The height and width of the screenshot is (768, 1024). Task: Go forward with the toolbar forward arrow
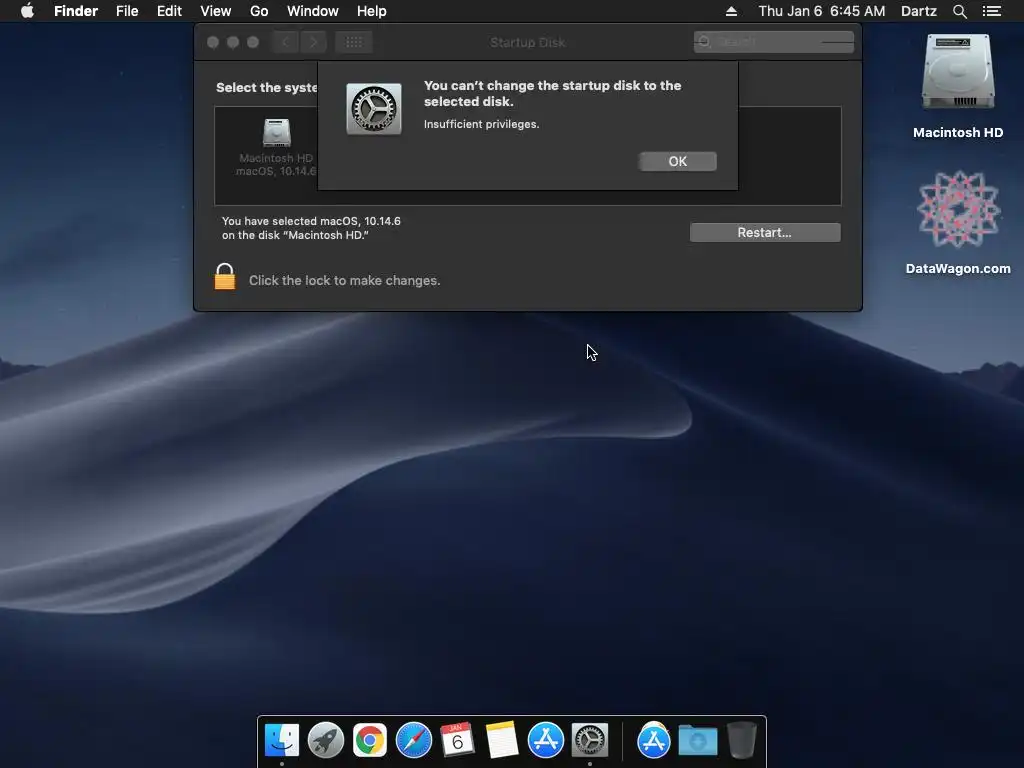point(313,42)
